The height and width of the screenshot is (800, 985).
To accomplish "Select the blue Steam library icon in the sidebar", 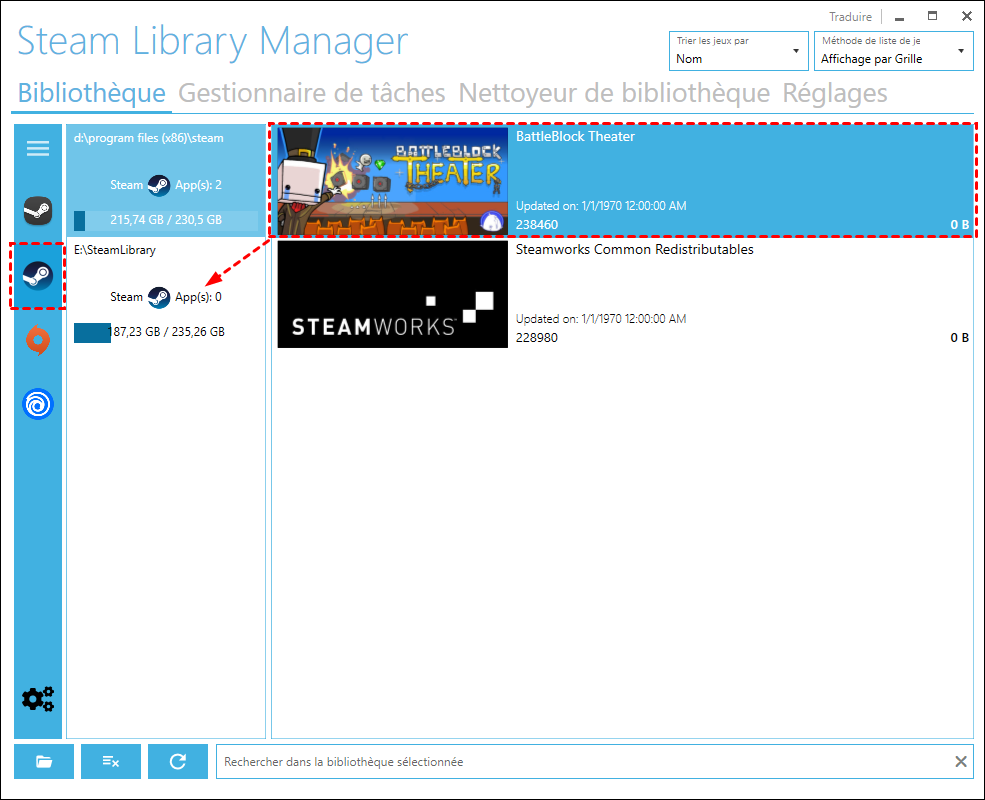I will (x=38, y=276).
